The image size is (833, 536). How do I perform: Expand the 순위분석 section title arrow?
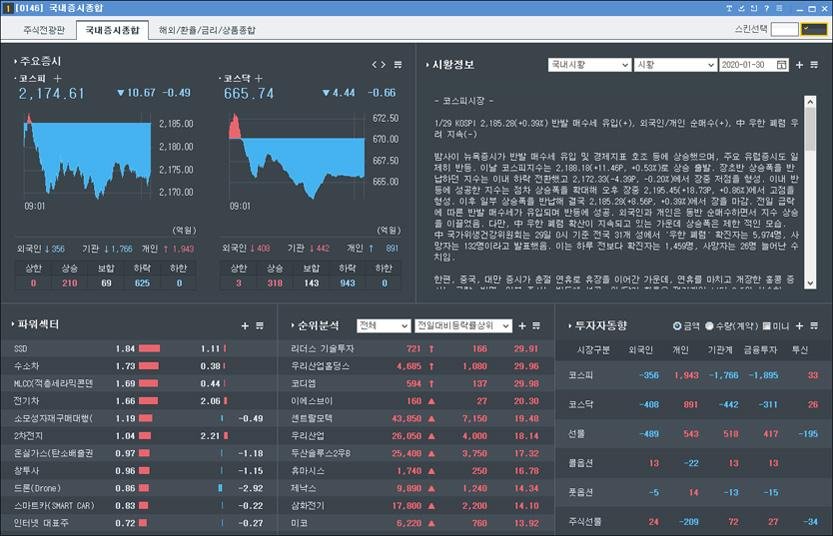pos(292,326)
